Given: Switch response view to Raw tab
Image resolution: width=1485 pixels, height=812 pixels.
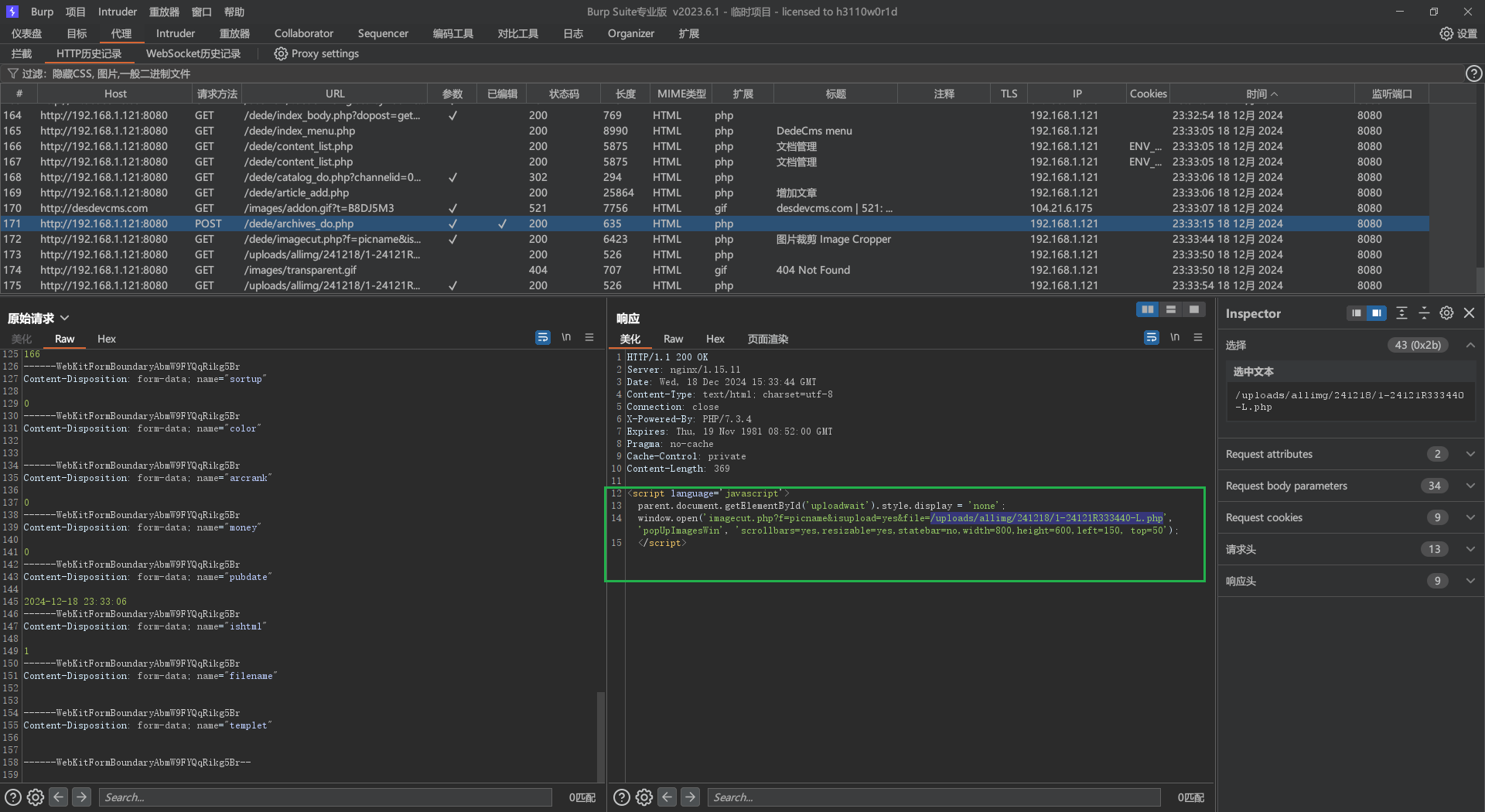Looking at the screenshot, I should point(673,339).
